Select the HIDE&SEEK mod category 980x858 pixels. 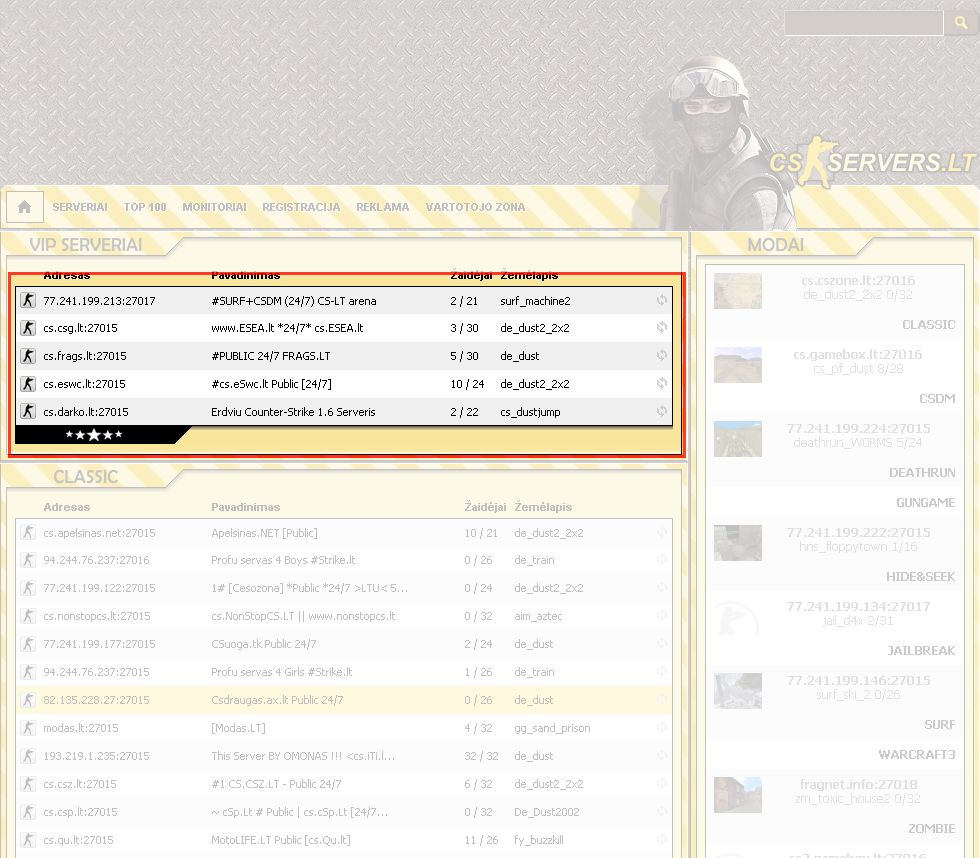pyautogui.click(x=921, y=577)
